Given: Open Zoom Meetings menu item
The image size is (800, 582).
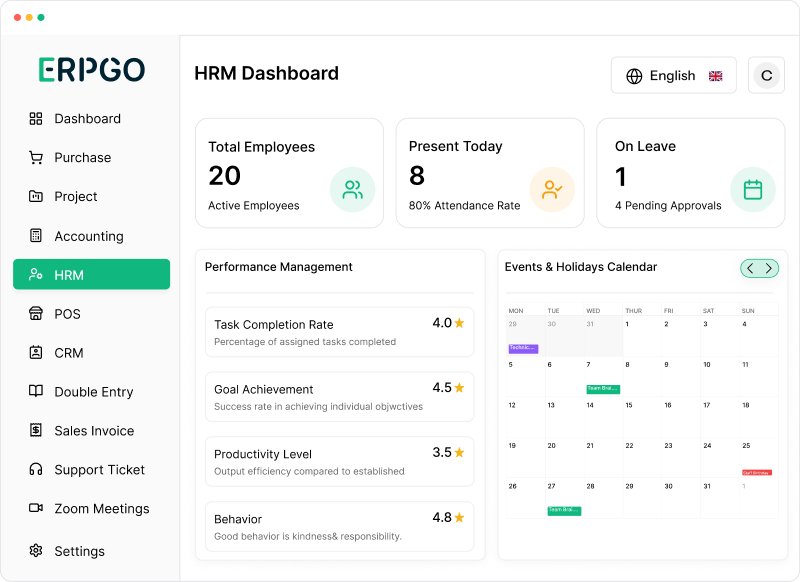Looking at the screenshot, I should coord(91,508).
